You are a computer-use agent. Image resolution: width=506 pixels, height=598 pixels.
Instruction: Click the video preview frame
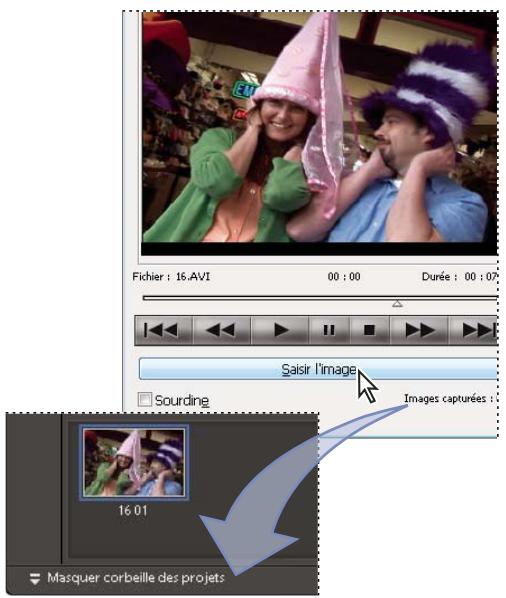320,133
